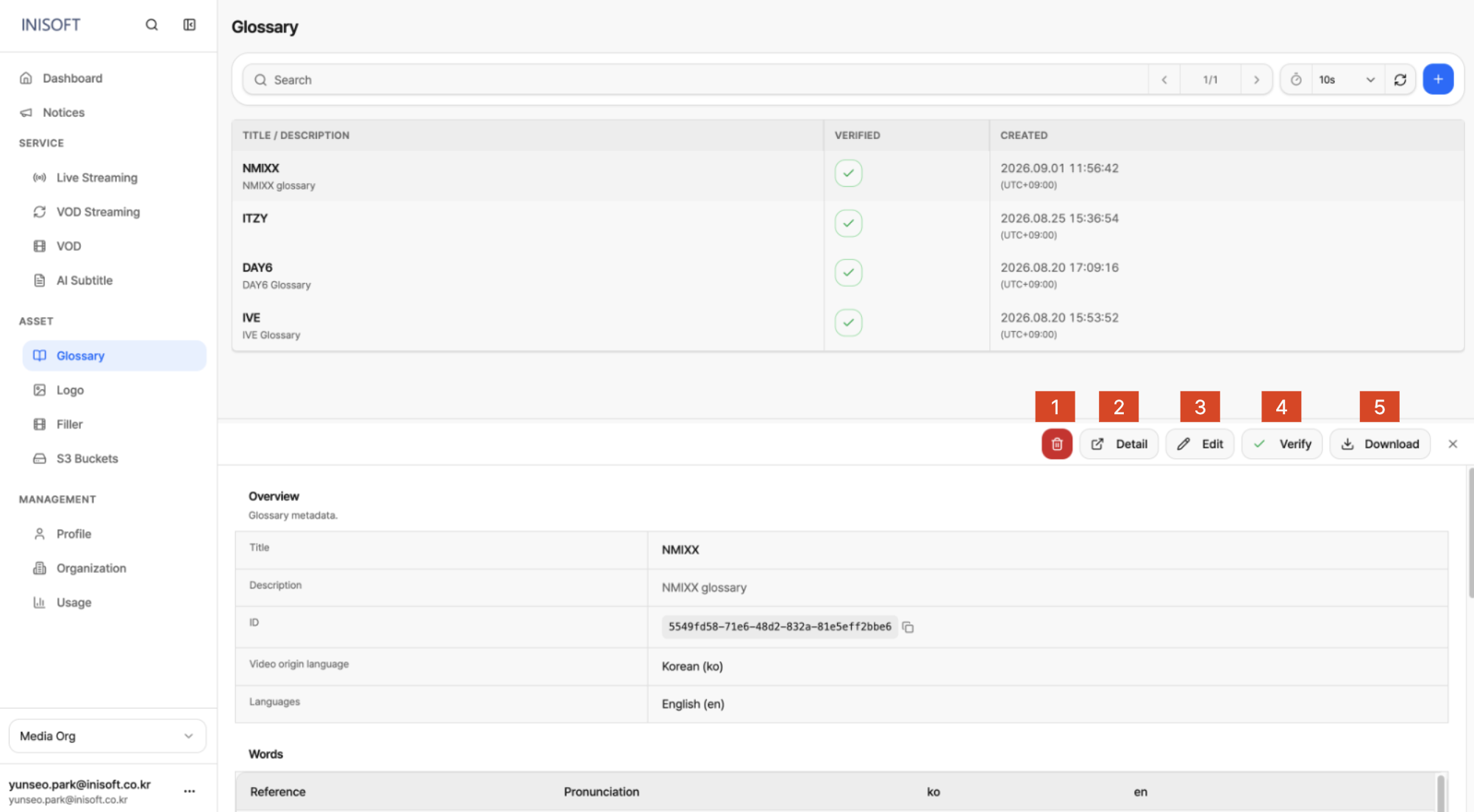Screen dimensions: 1474x812
Task: Add a new glossary with plus button
Action: point(1438,79)
